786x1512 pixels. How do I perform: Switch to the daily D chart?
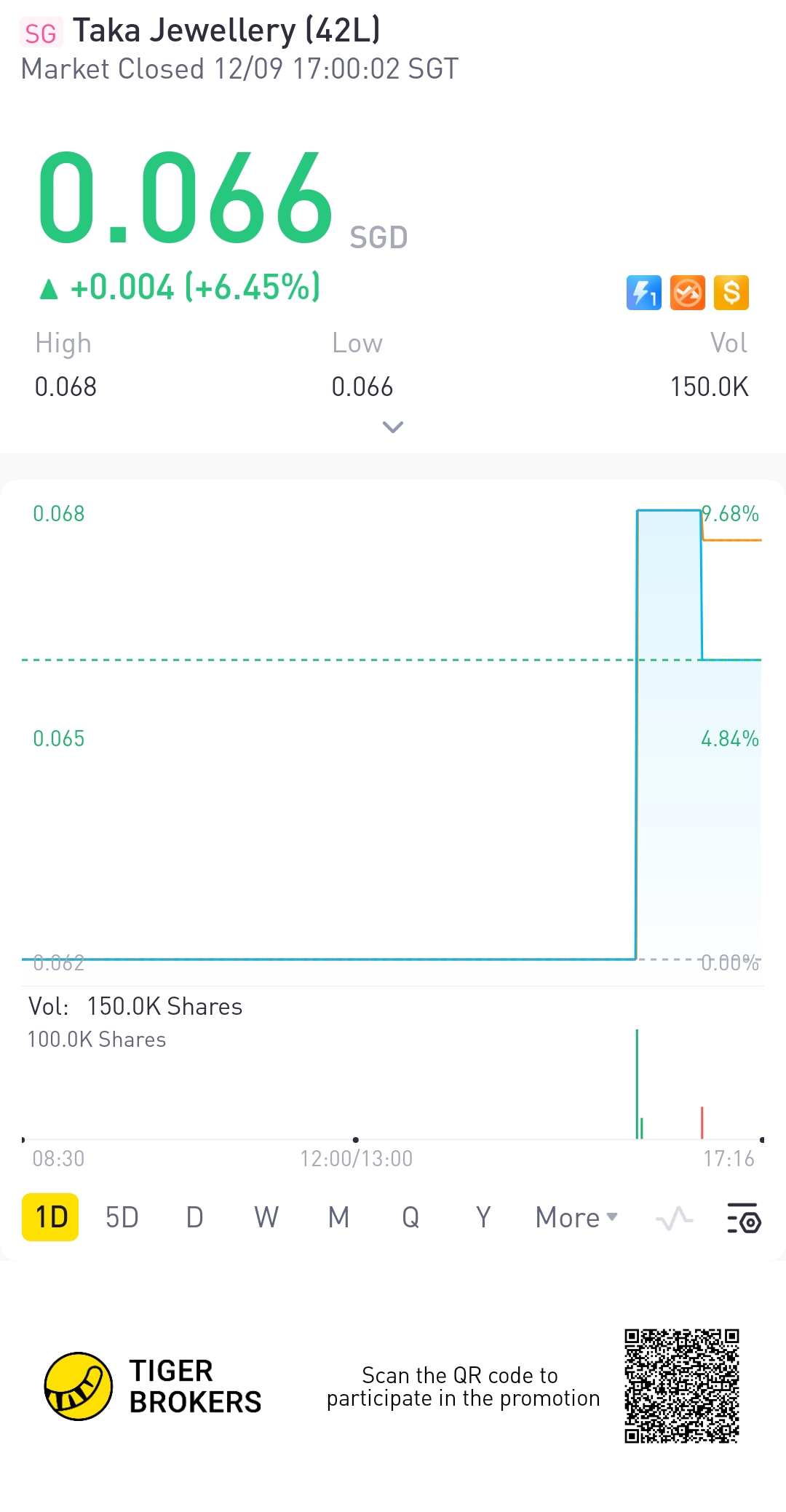tap(194, 1217)
